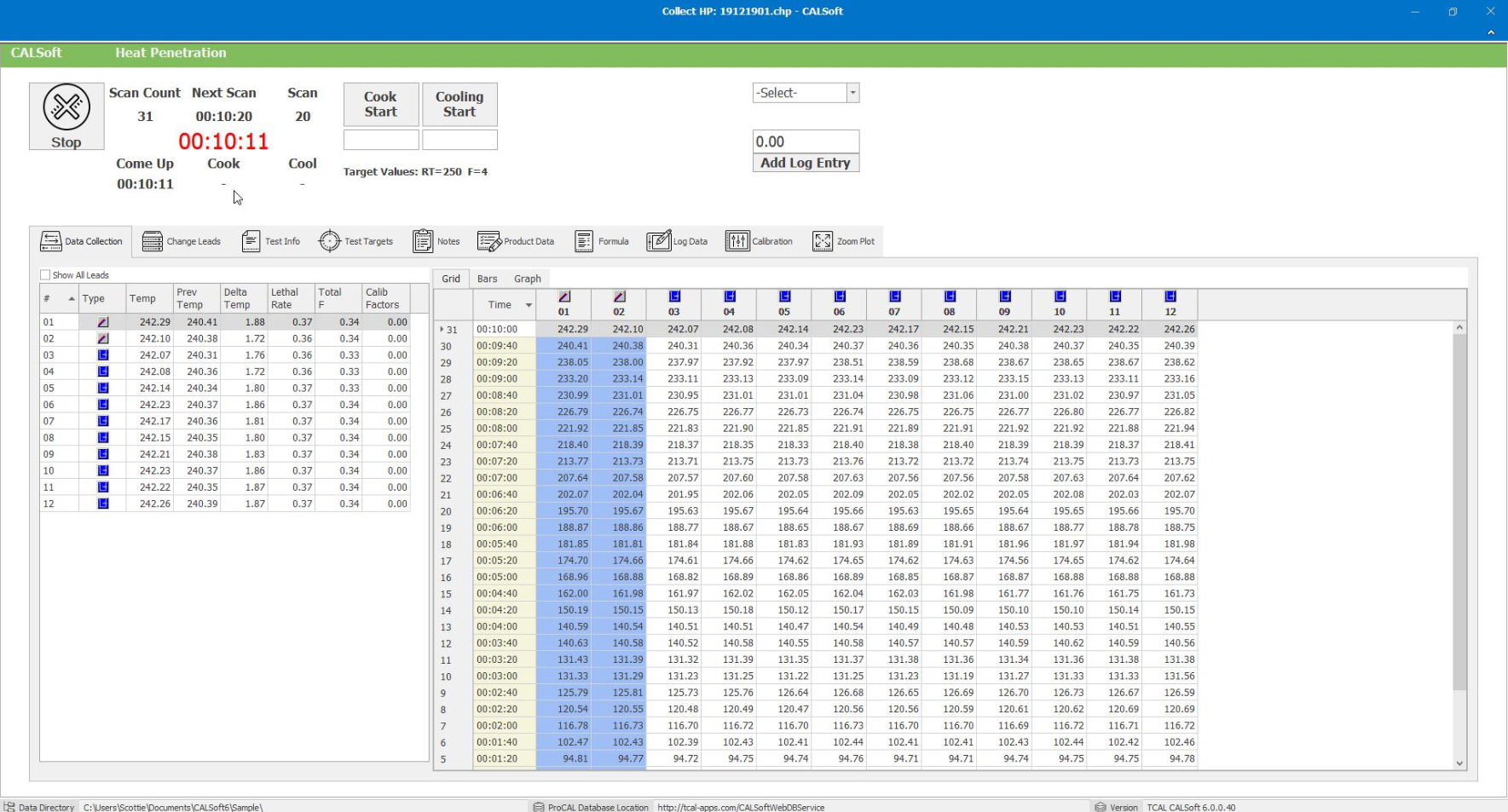Sort leads by the # column header
The height and width of the screenshot is (812, 1508).
tap(60, 298)
